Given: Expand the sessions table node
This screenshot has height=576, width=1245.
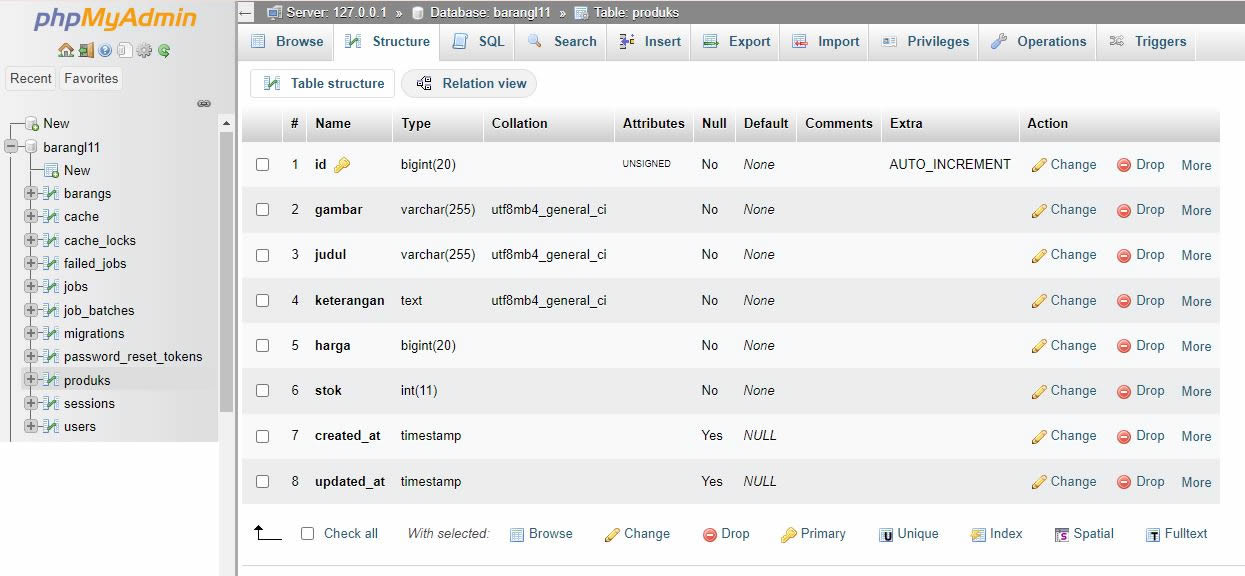Looking at the screenshot, I should 31,403.
